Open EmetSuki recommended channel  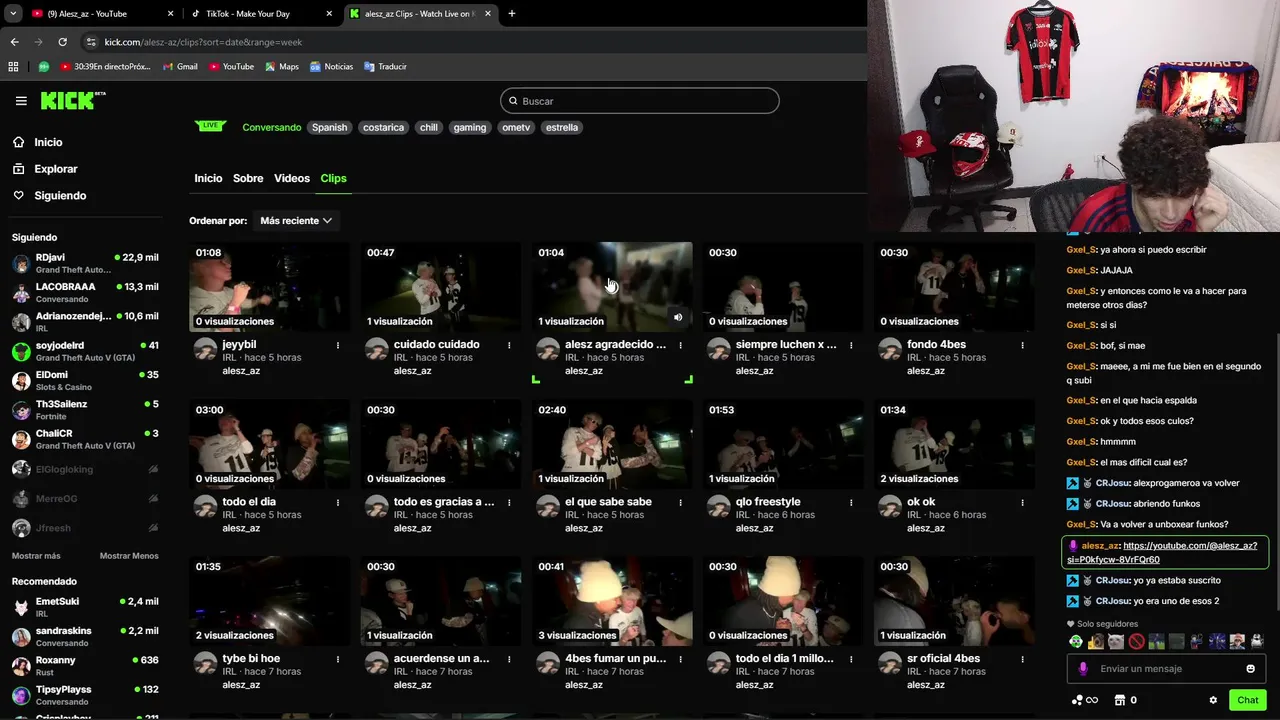[85, 608]
